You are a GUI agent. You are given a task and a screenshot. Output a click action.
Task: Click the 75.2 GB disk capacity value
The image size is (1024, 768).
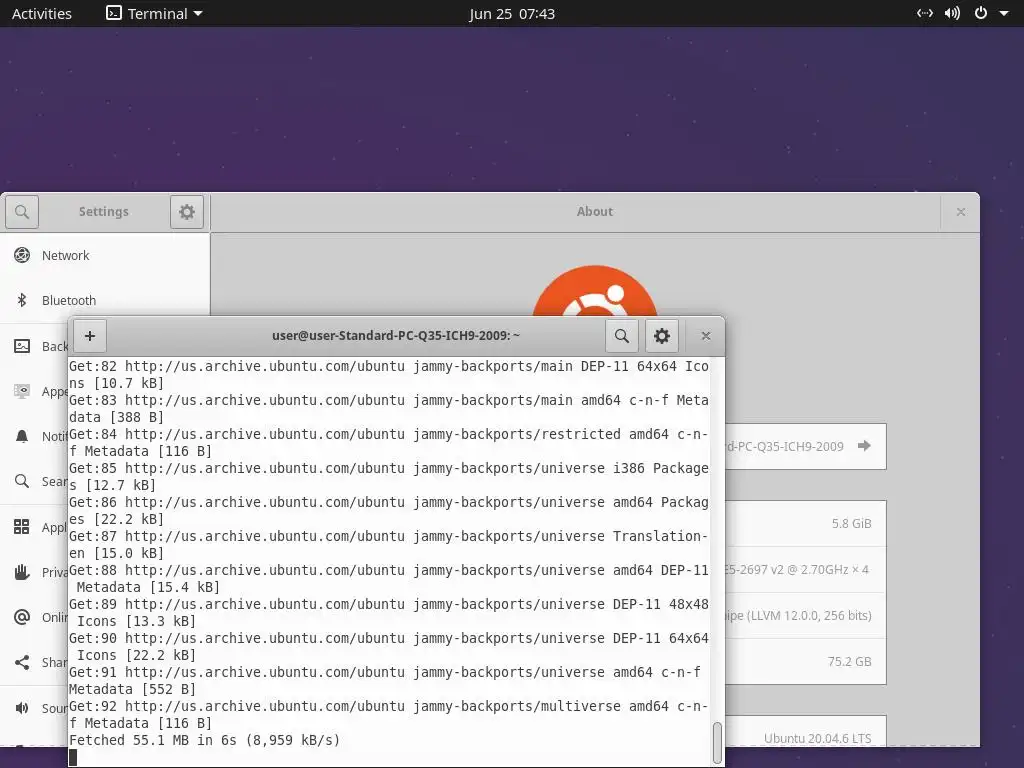tap(850, 662)
